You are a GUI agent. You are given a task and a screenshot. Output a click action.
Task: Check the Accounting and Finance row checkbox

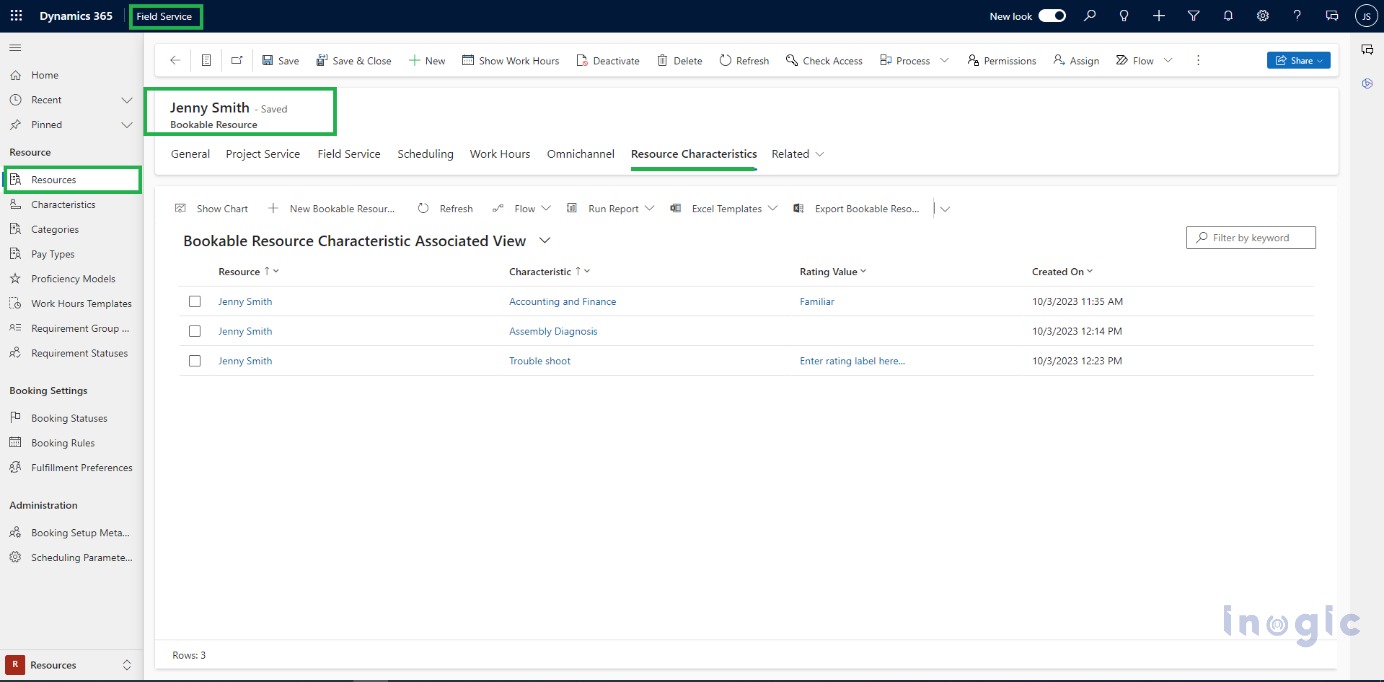point(194,301)
